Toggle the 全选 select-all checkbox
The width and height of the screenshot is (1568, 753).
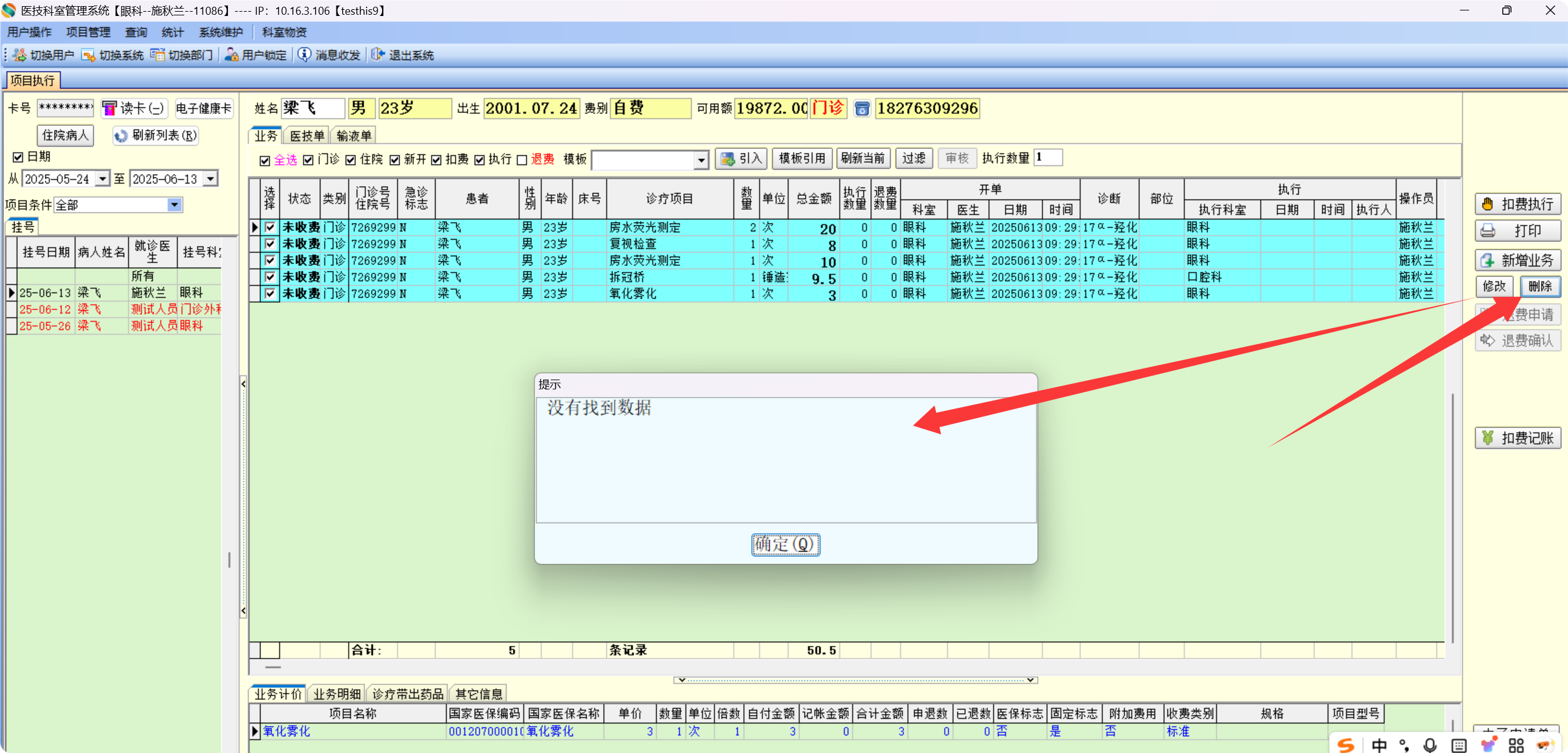[x=265, y=160]
